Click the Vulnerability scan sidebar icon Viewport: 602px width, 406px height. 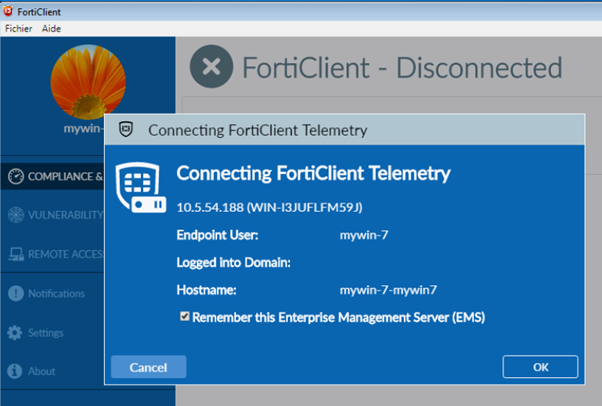click(14, 215)
